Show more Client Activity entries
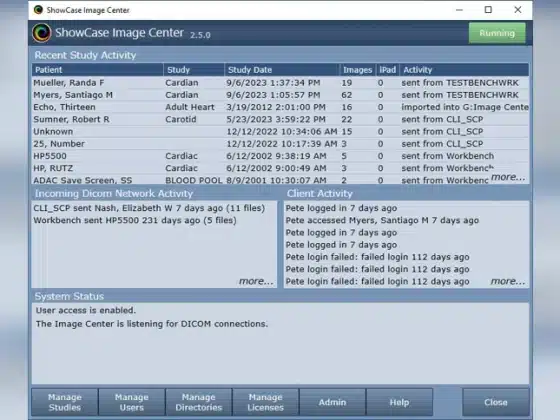Image resolution: width=560 pixels, height=420 pixels. point(508,281)
